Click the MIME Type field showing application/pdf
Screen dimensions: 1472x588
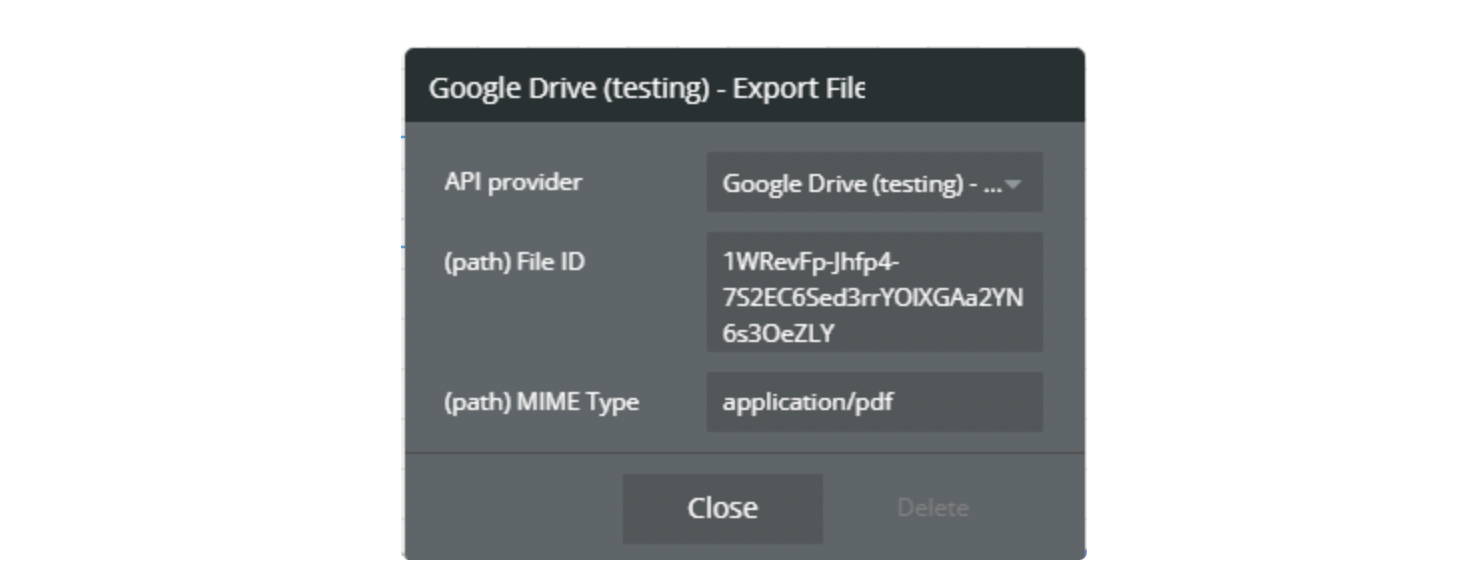874,402
